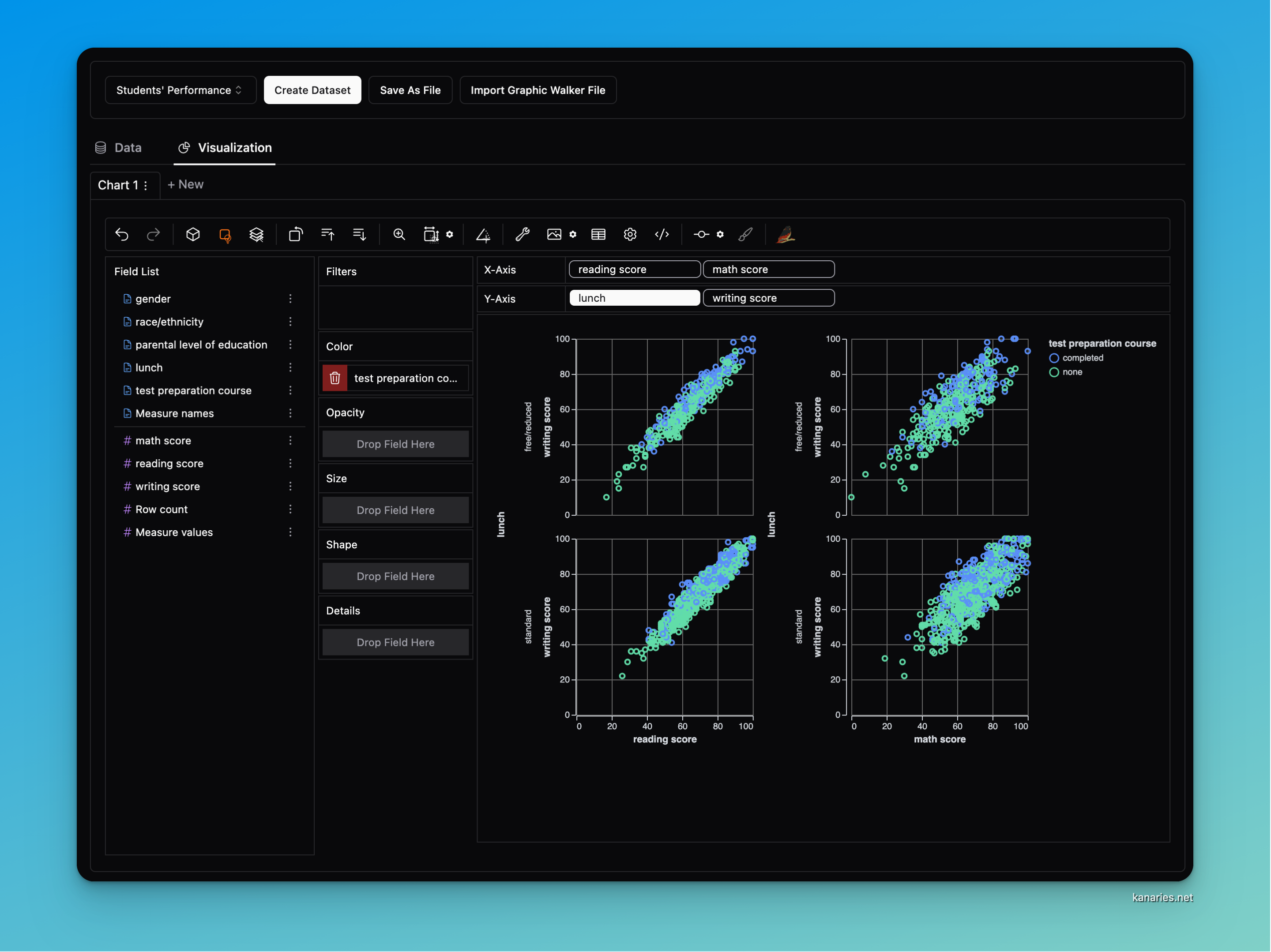
Task: Select the mark type cube icon
Action: pyautogui.click(x=193, y=234)
